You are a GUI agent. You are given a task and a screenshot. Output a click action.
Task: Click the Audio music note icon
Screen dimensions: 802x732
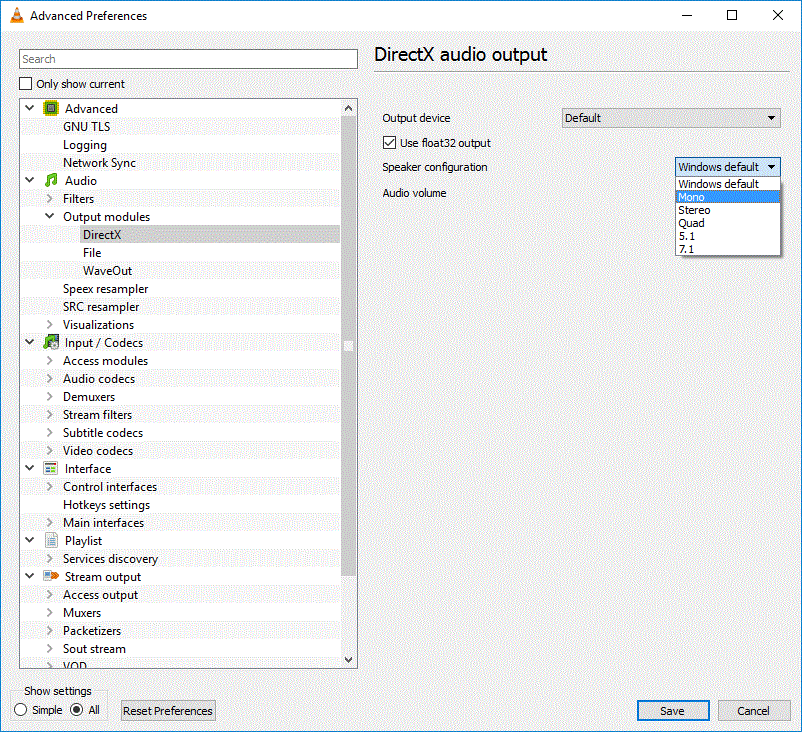(x=51, y=181)
